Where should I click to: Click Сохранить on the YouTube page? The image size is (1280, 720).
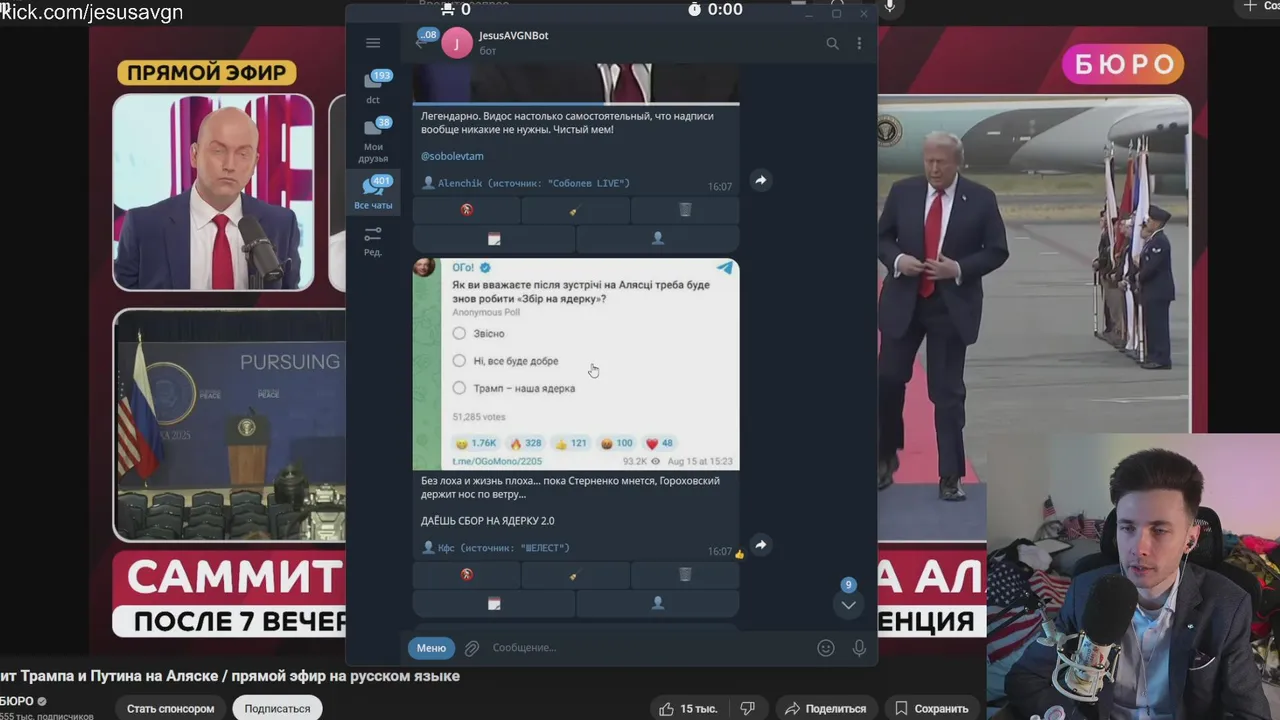932,708
